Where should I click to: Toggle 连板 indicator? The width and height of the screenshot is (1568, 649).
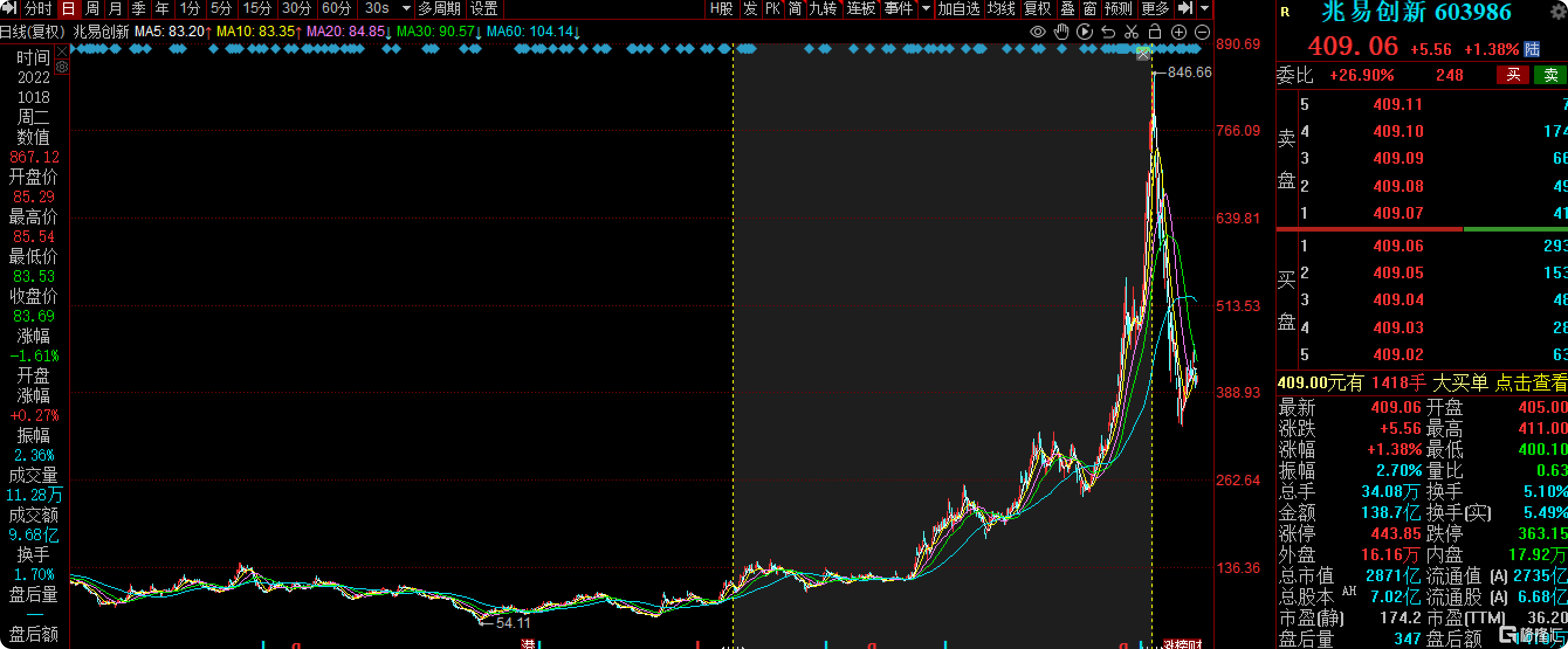(861, 9)
